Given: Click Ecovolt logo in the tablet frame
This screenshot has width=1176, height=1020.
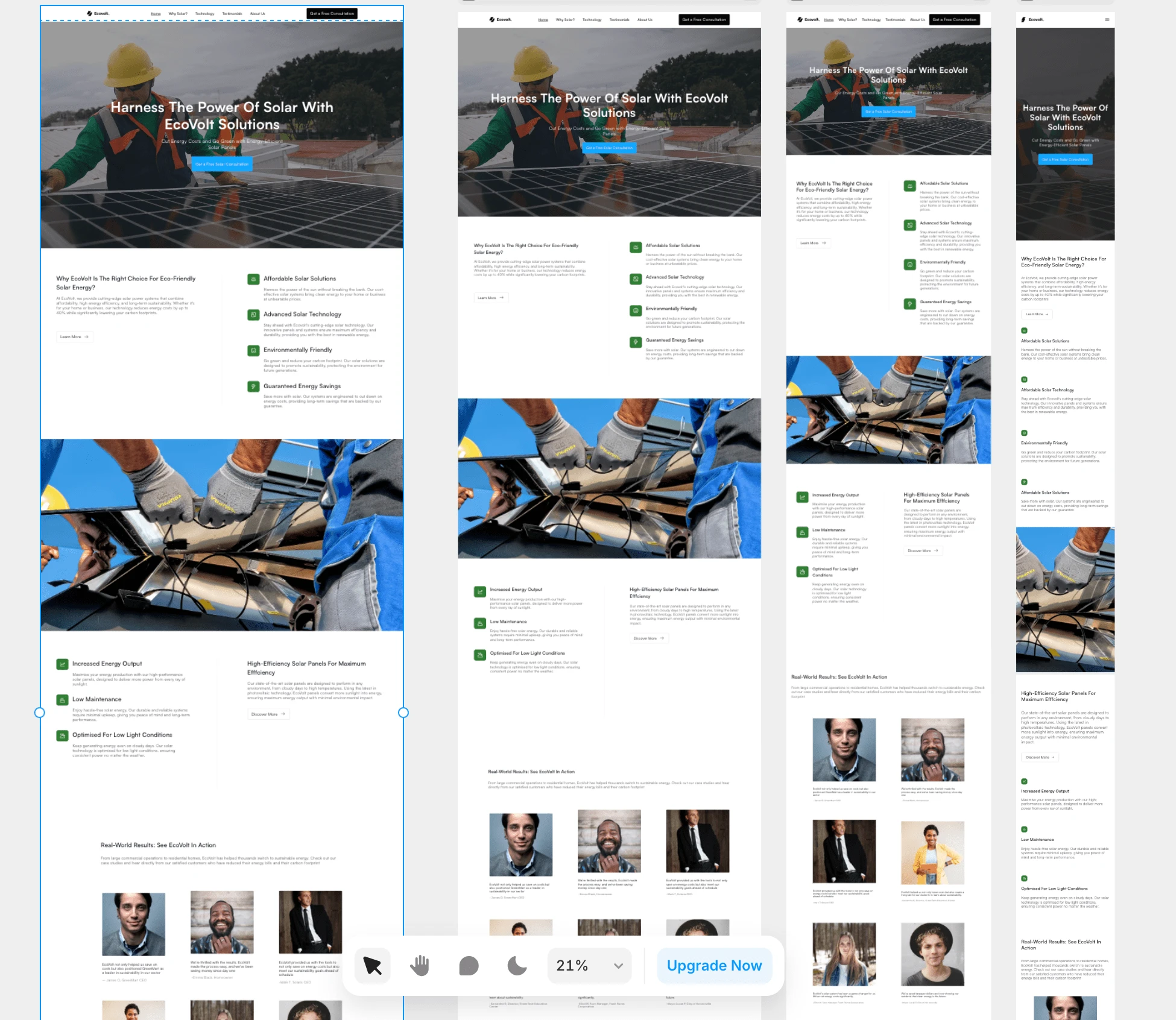Looking at the screenshot, I should 808,20.
